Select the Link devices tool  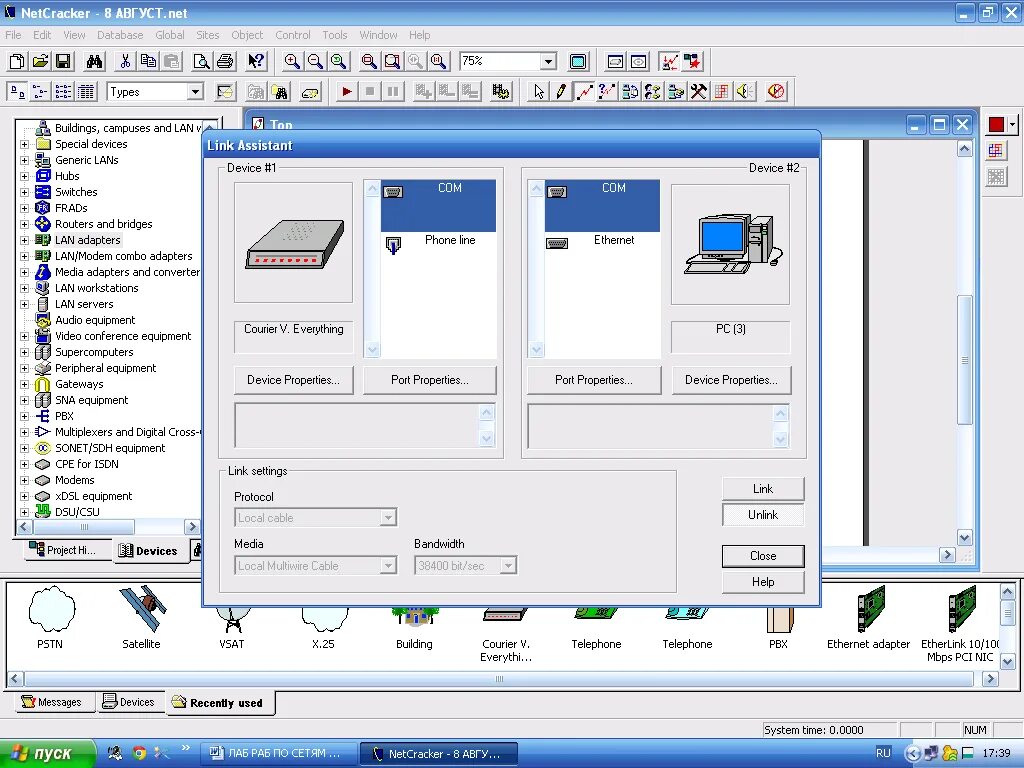[584, 91]
